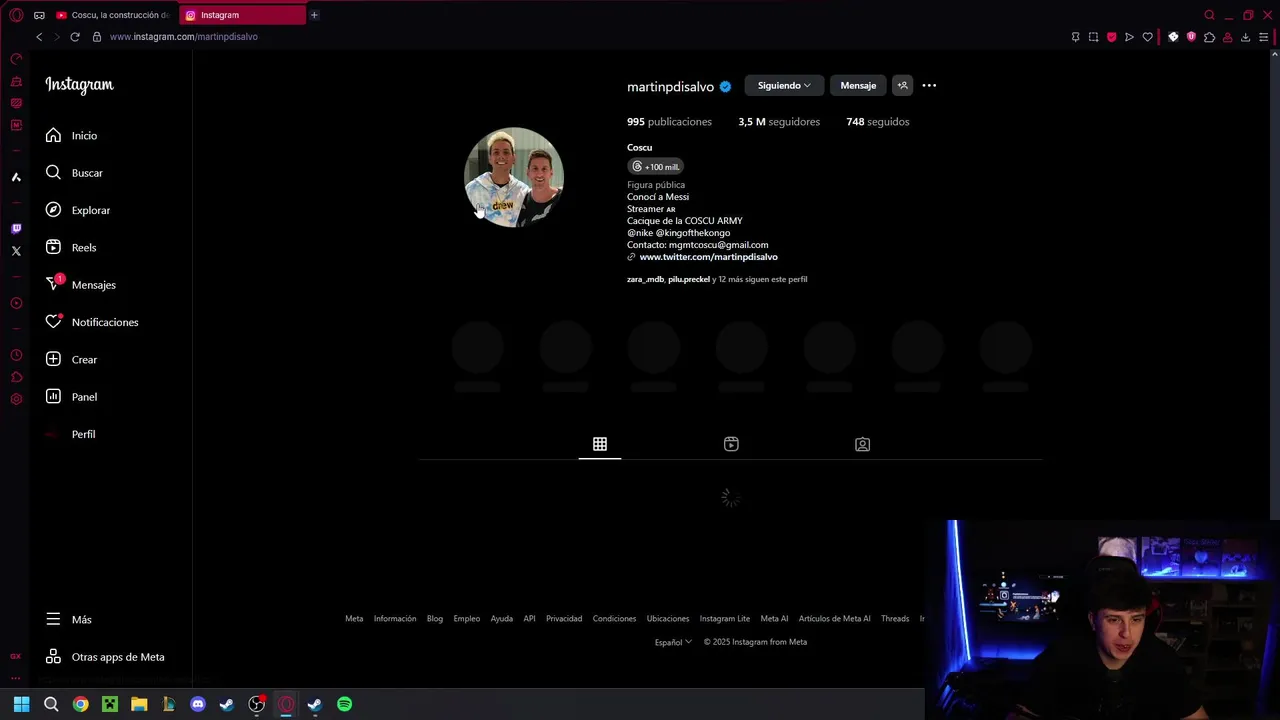Switch to the Reels profile tab
This screenshot has width=1280, height=720.
731,444
